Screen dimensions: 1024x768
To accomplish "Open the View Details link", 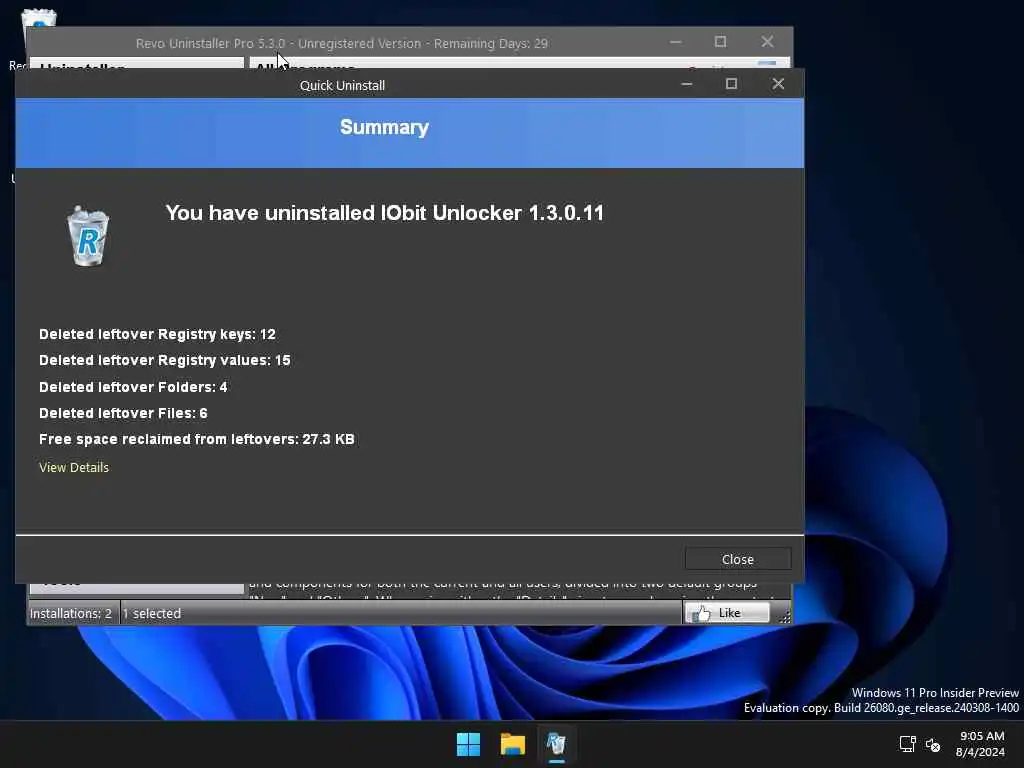I will (x=74, y=468).
